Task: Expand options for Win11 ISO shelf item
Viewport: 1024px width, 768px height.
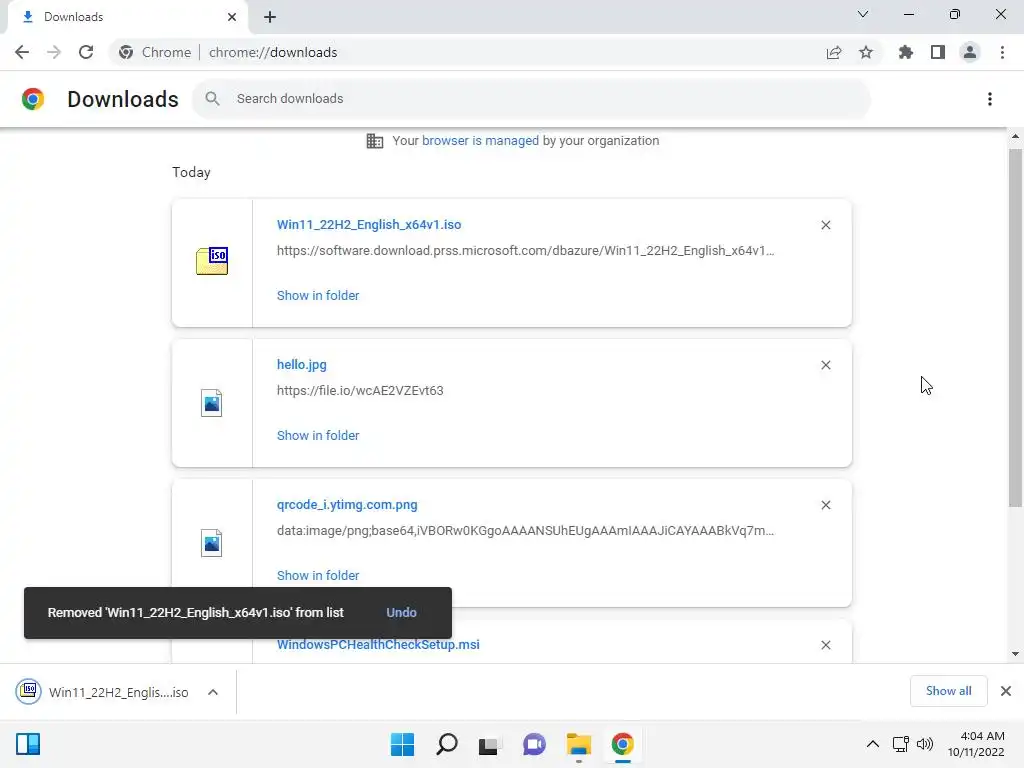Action: coord(213,692)
